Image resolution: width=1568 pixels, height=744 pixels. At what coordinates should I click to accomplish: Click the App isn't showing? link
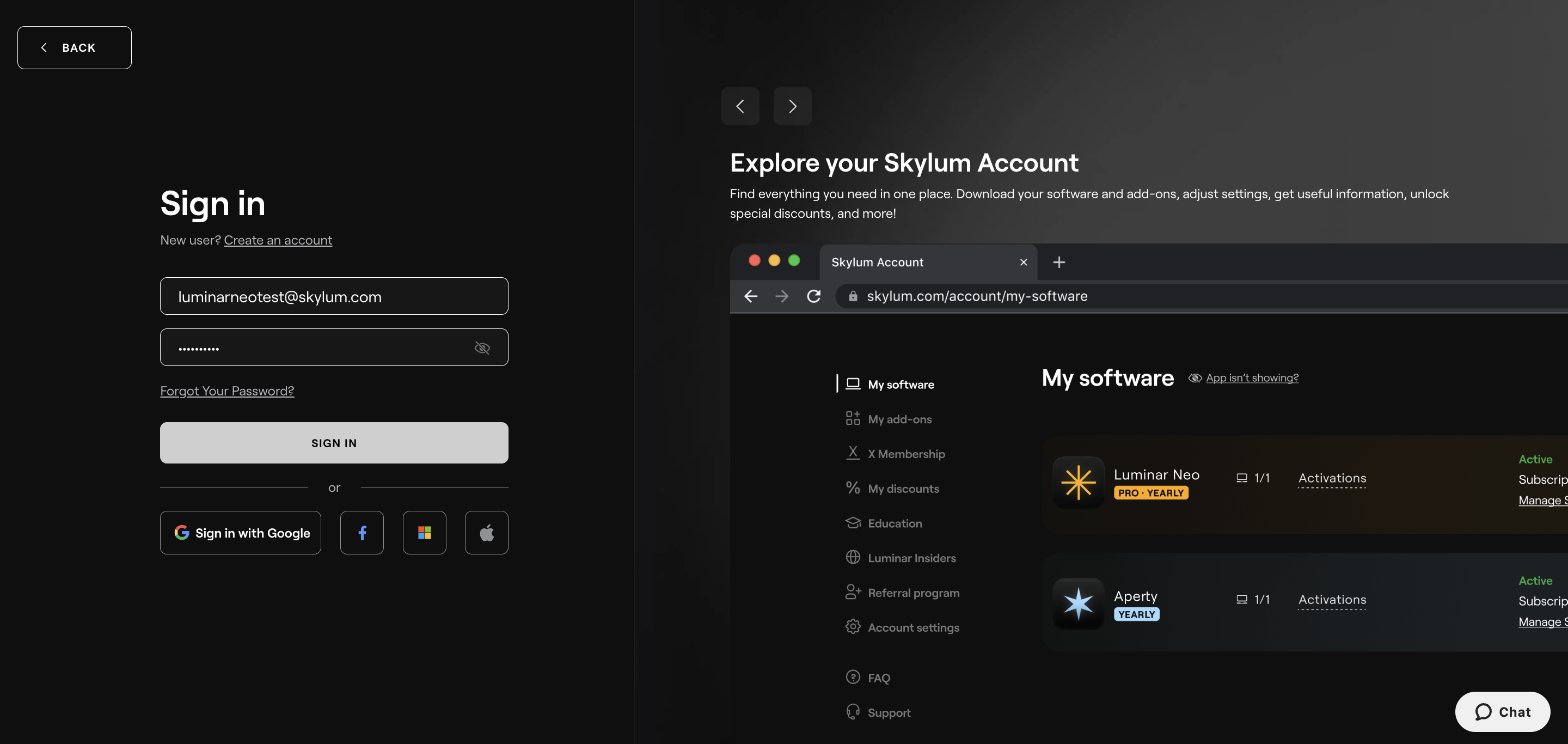coord(1252,377)
